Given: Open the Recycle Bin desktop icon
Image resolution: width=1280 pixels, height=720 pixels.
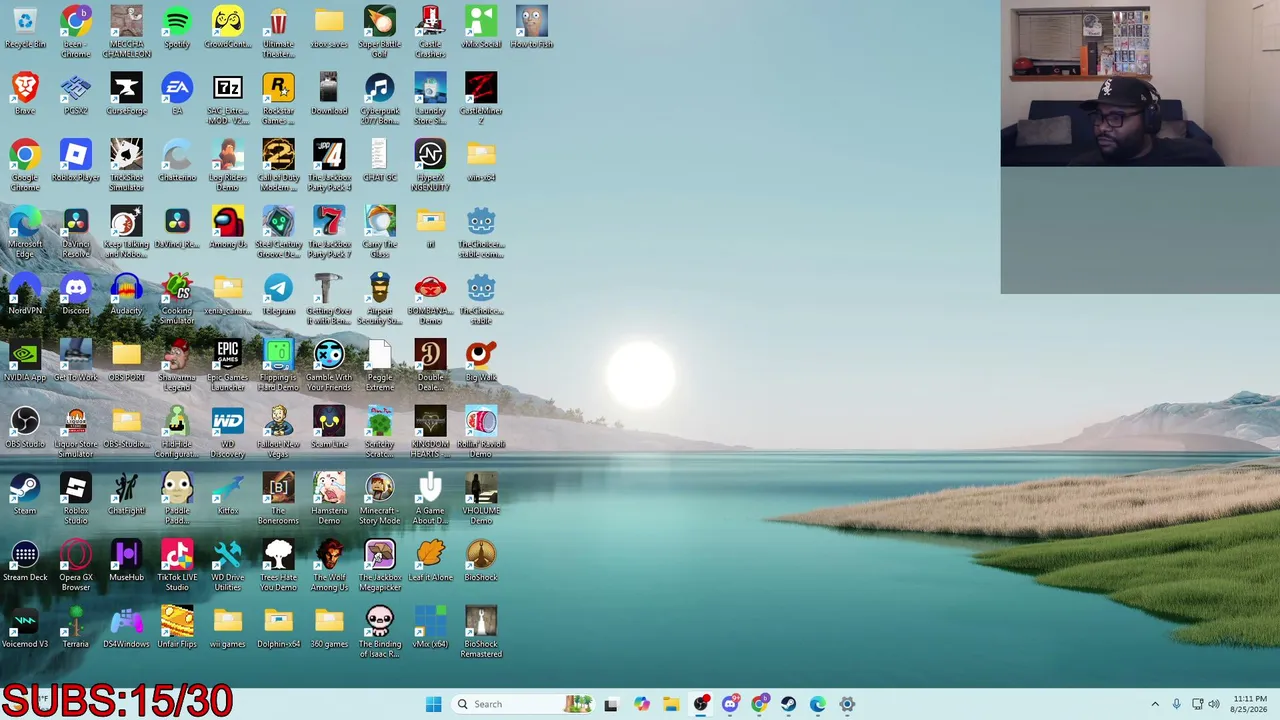Looking at the screenshot, I should (25, 28).
